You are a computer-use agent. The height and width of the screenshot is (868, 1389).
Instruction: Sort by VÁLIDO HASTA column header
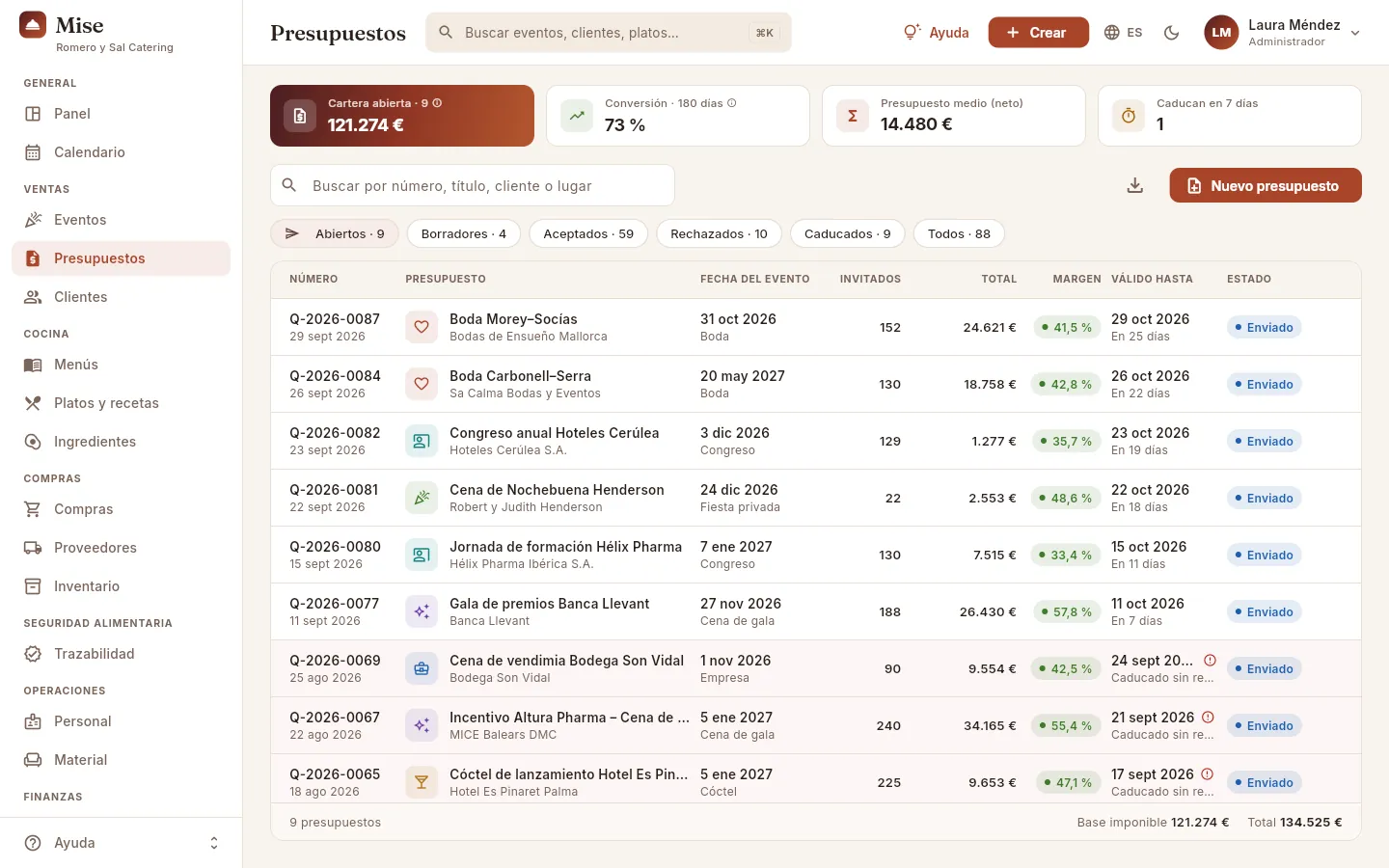pos(1152,279)
